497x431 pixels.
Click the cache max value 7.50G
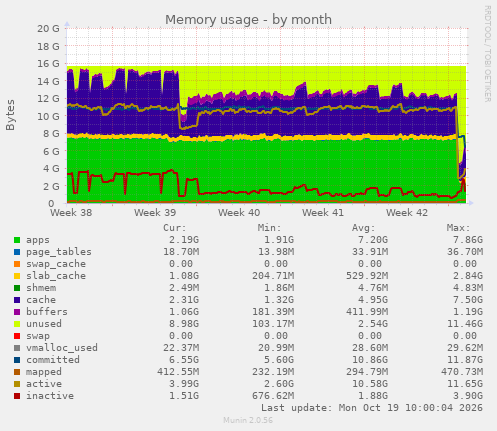point(468,300)
